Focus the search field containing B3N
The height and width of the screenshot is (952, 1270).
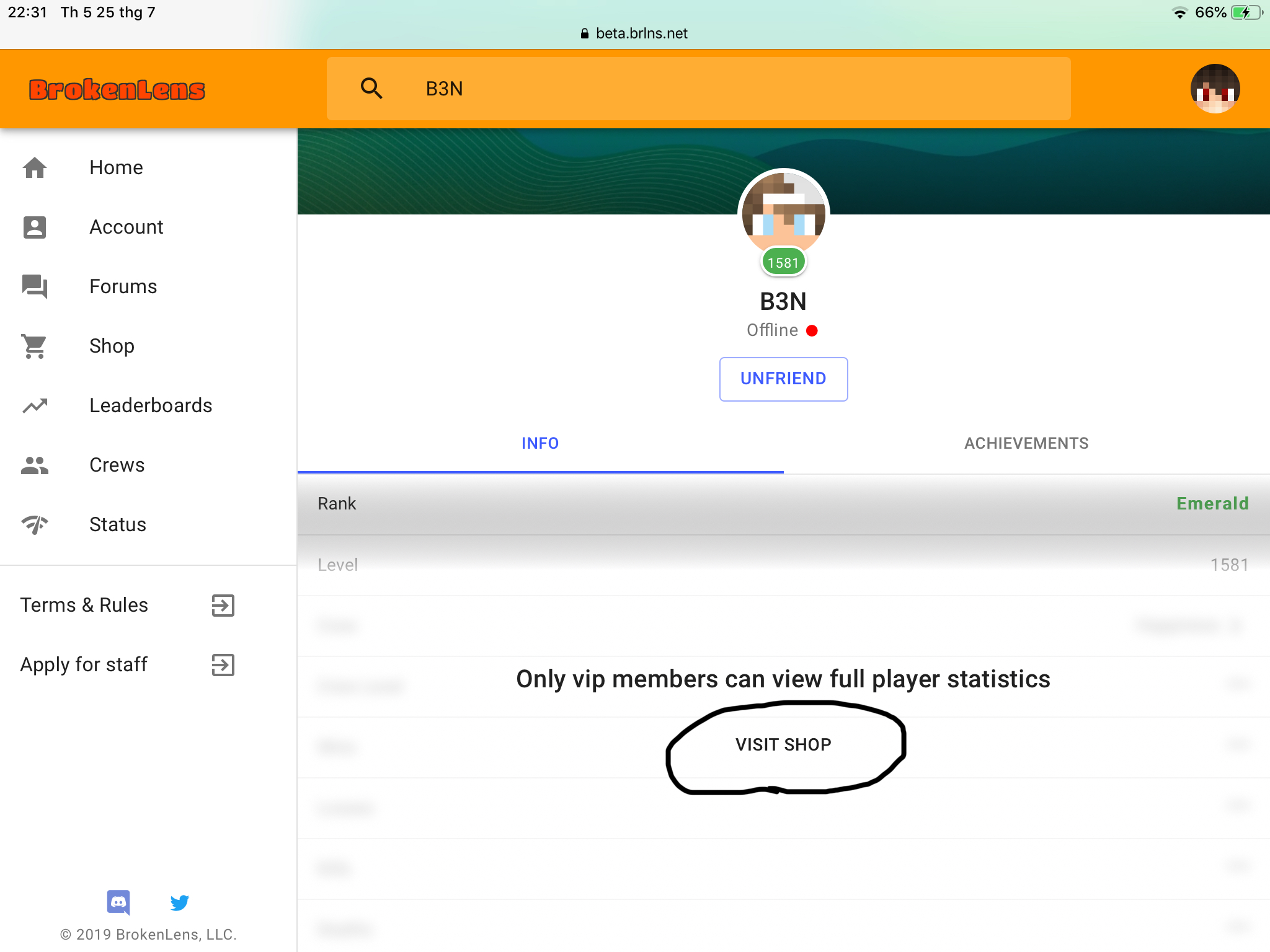tap(699, 89)
